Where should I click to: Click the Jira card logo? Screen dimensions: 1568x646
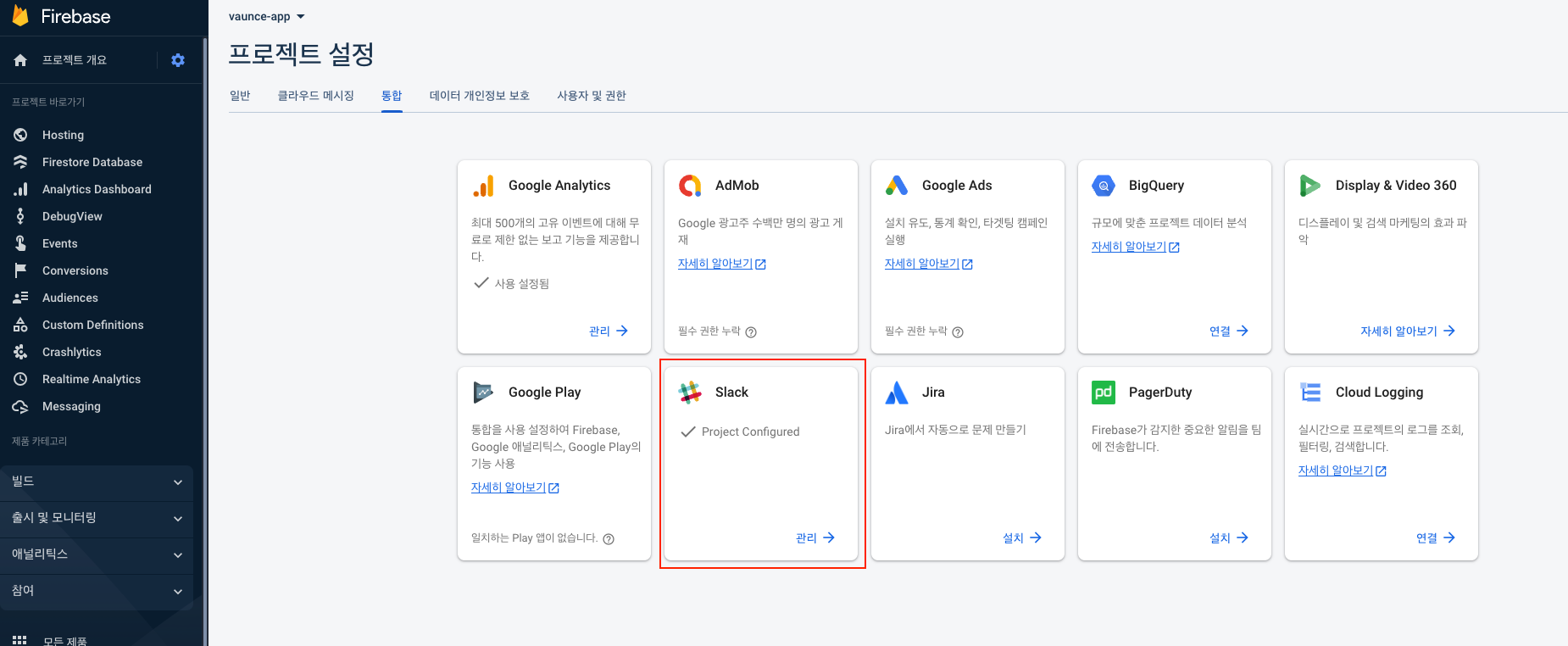click(897, 393)
